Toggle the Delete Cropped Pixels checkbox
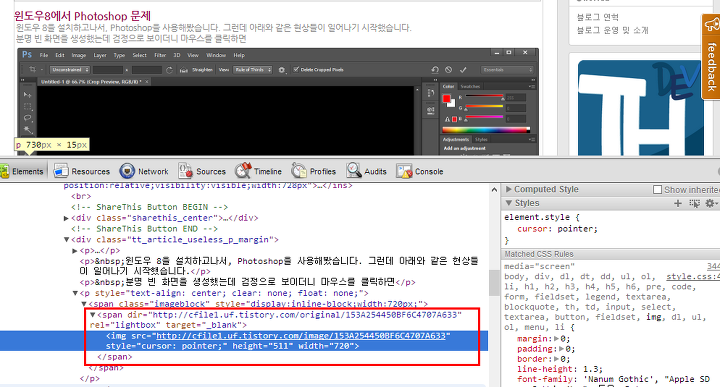Image resolution: width=720 pixels, height=387 pixels. click(296, 70)
